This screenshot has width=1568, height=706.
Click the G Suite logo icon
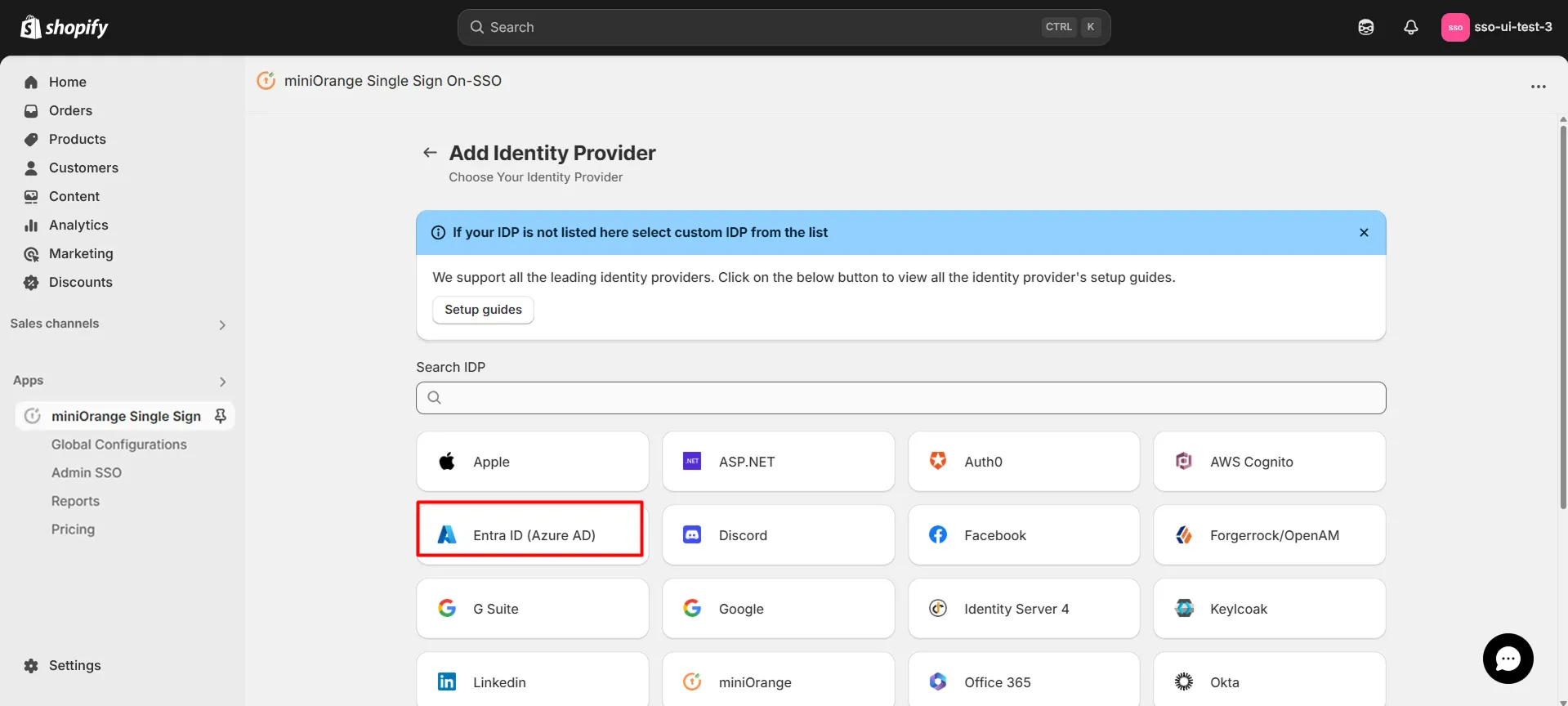447,608
